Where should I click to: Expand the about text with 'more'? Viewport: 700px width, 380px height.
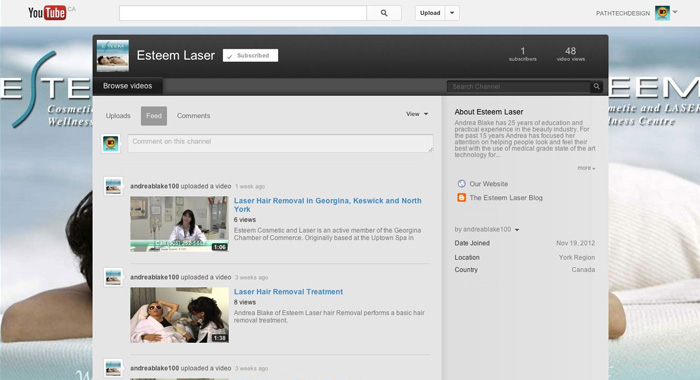click(586, 168)
